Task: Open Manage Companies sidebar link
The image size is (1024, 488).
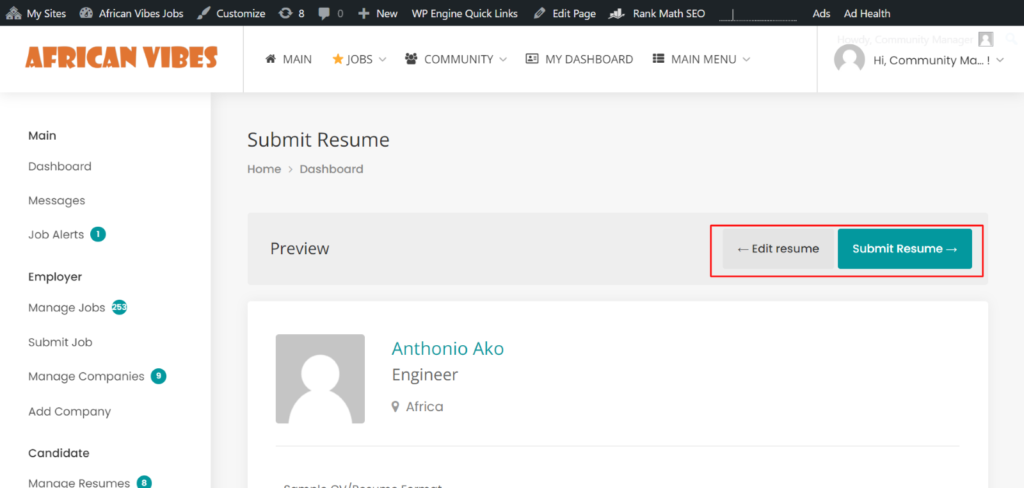Action: point(86,377)
